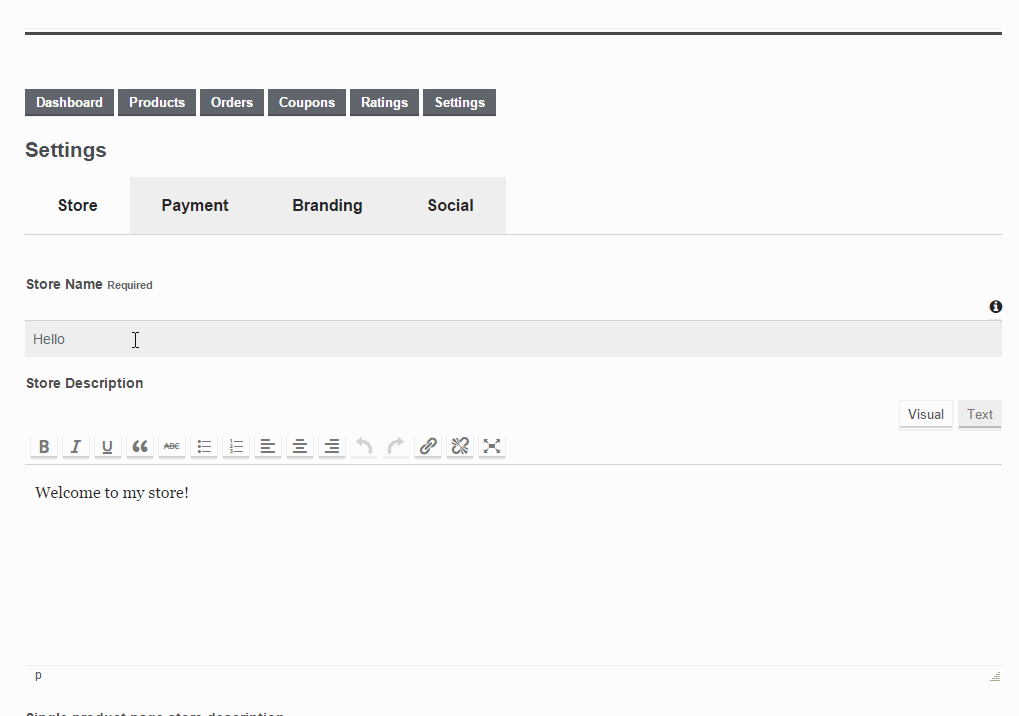Switch to the Payment tab
The height and width of the screenshot is (716, 1019).
point(194,205)
